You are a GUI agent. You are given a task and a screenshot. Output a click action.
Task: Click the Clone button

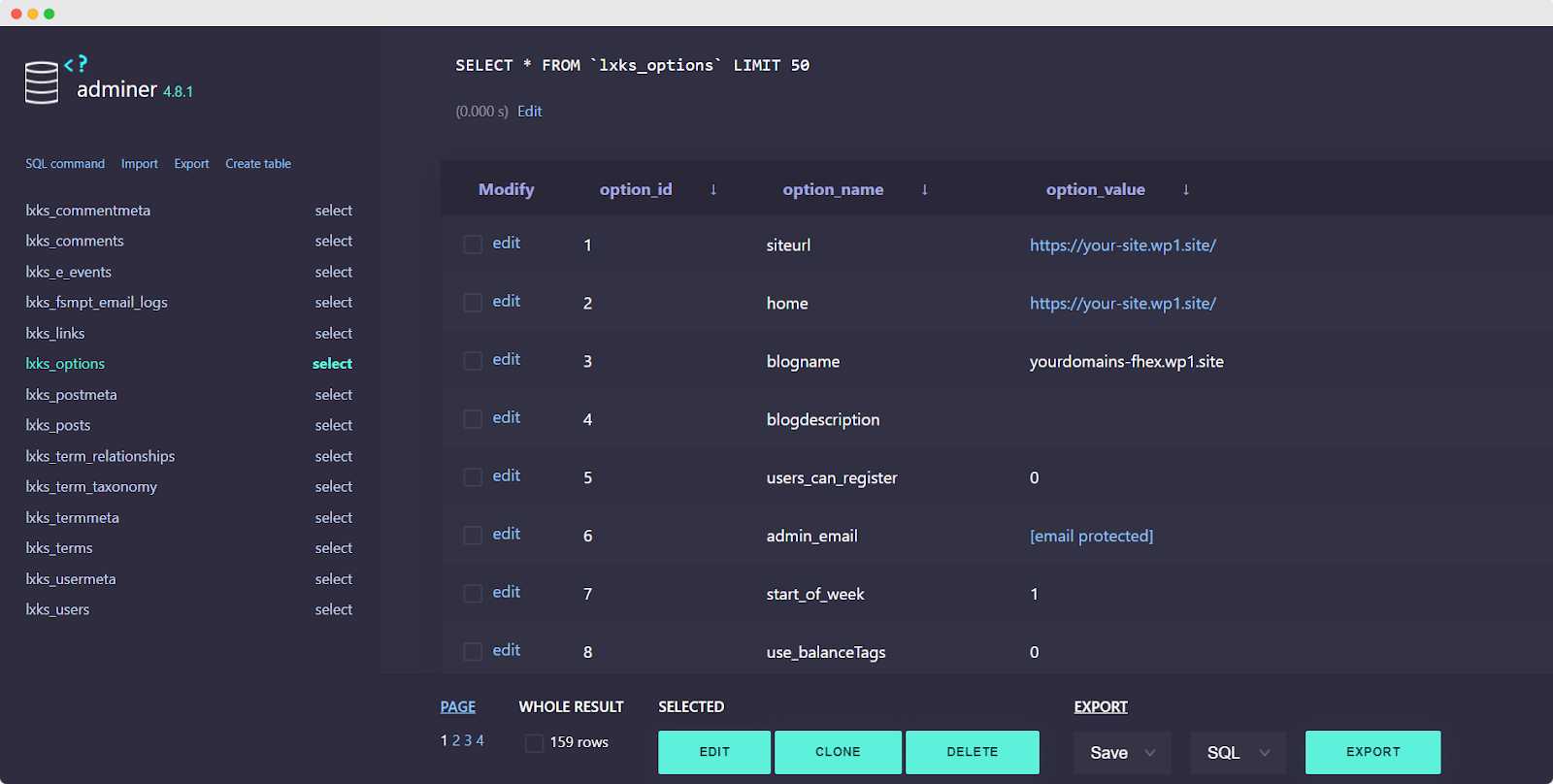[x=838, y=752]
